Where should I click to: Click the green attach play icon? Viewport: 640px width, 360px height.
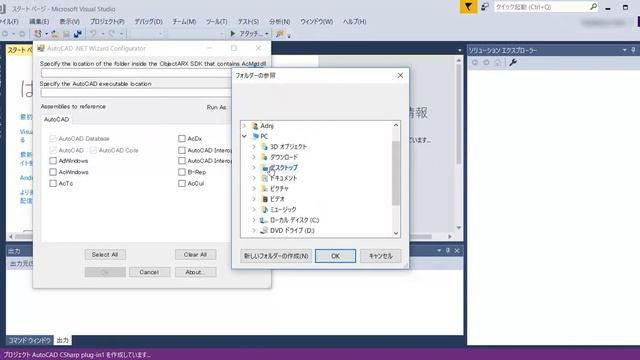233,33
